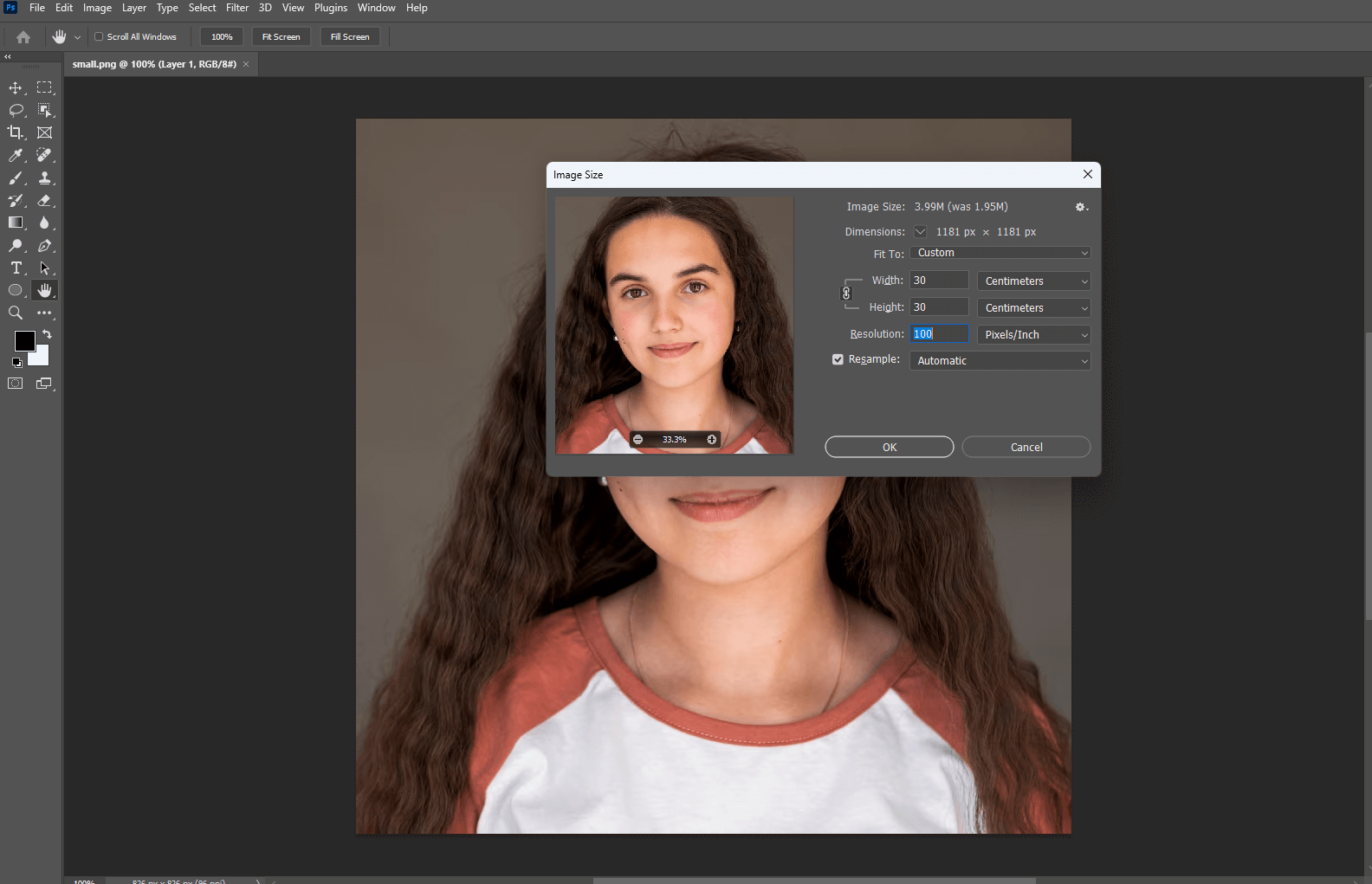The image size is (1372, 884).
Task: Zoom in the dialog preview
Action: point(712,440)
